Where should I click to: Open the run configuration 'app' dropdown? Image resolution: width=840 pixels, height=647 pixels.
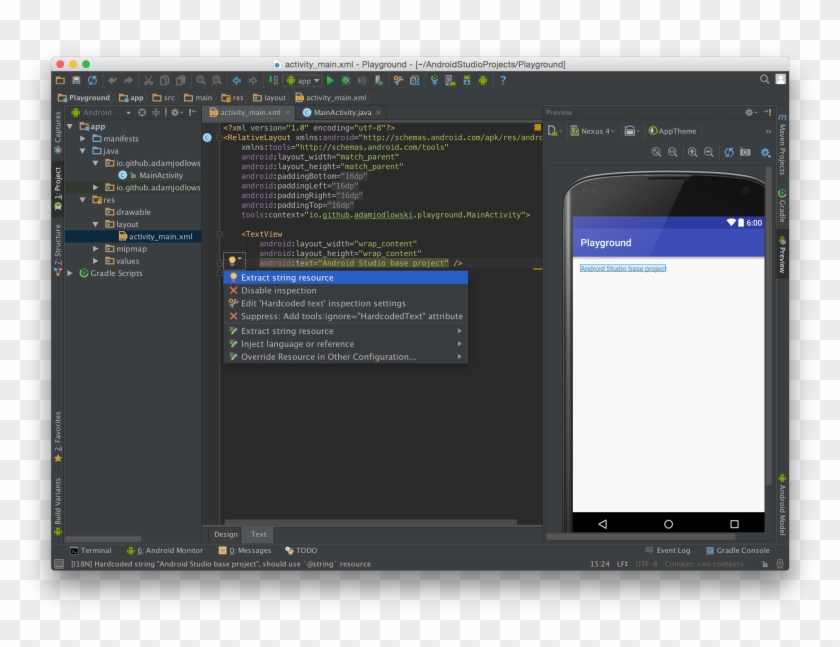pos(303,80)
